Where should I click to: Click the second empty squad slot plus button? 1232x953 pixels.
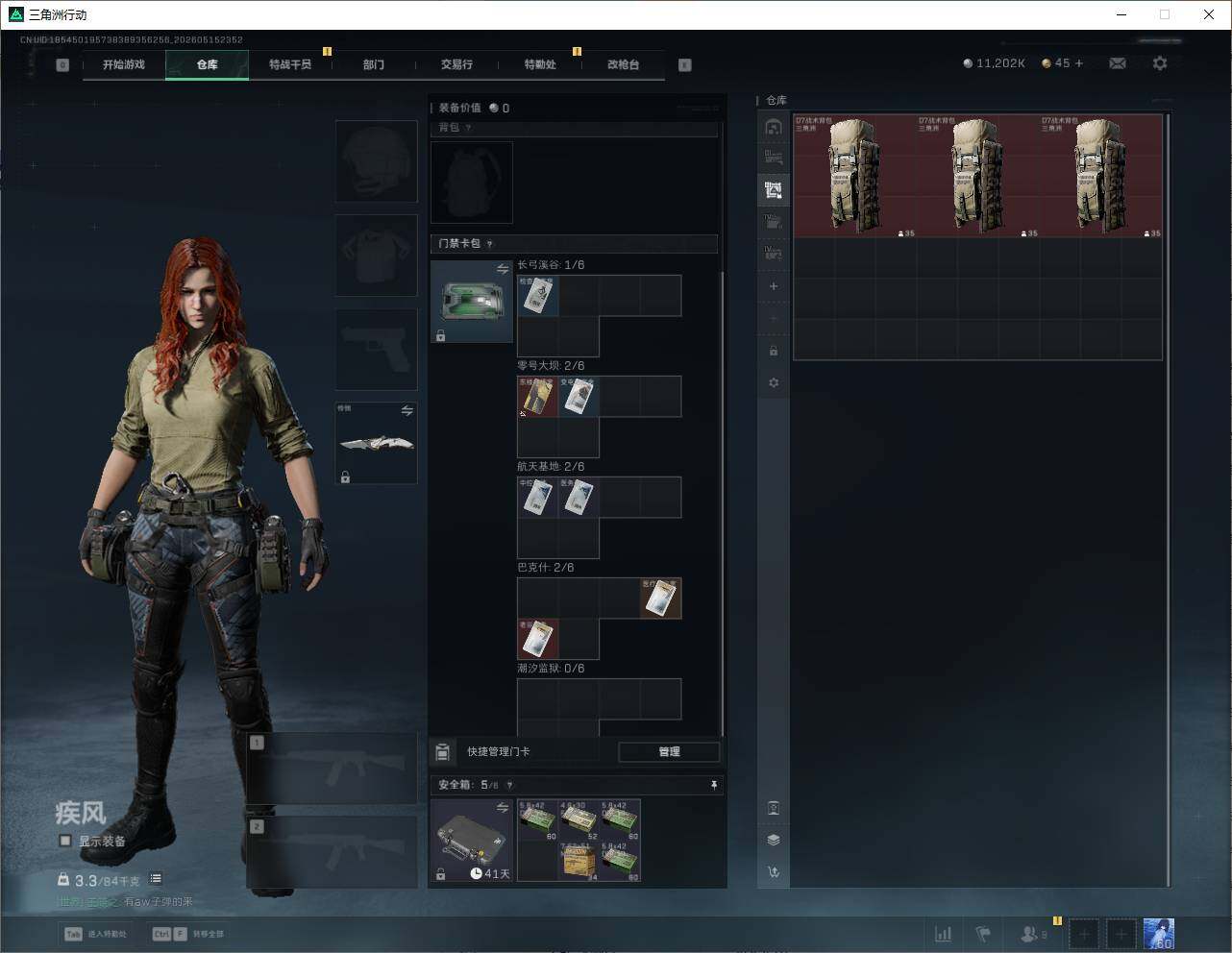(x=1121, y=934)
